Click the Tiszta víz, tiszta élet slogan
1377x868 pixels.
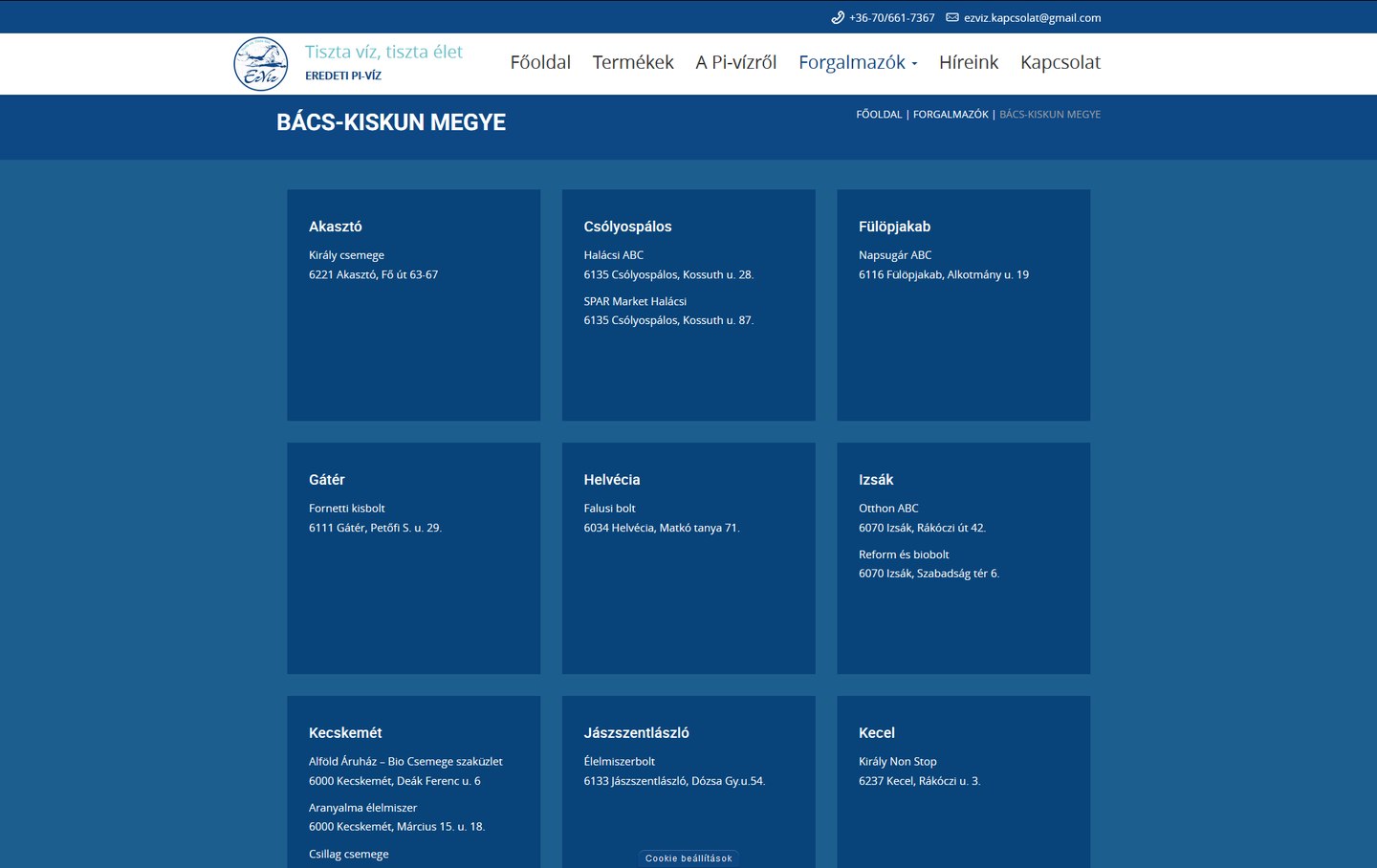coord(383,52)
